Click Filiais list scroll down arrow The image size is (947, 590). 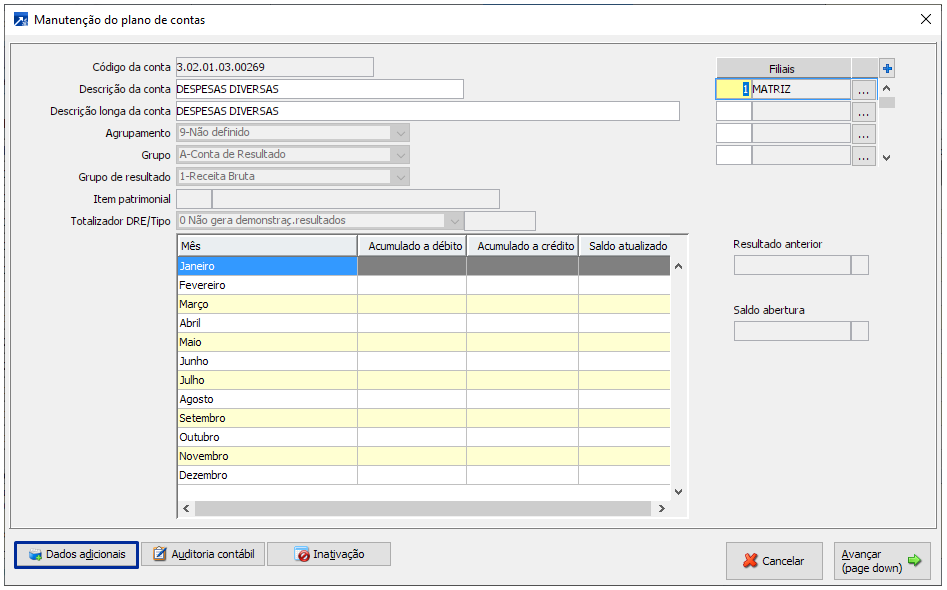887,158
